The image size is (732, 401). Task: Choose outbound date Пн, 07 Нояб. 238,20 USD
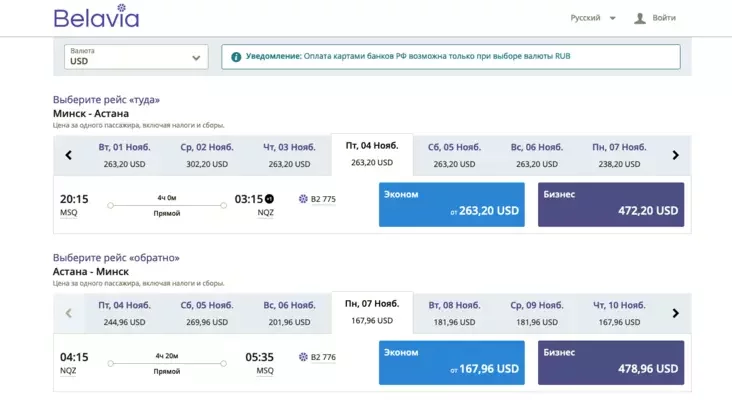619,155
